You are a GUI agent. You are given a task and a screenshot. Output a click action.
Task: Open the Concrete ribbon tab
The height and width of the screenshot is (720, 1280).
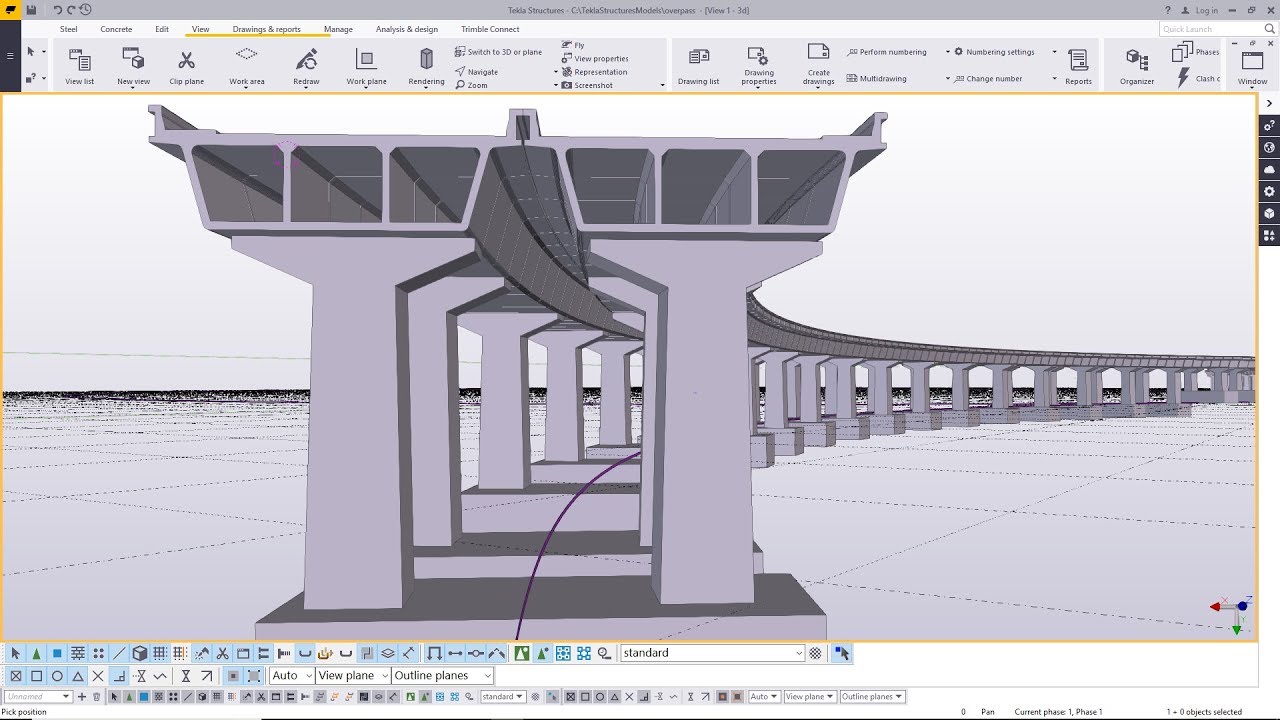(x=116, y=29)
